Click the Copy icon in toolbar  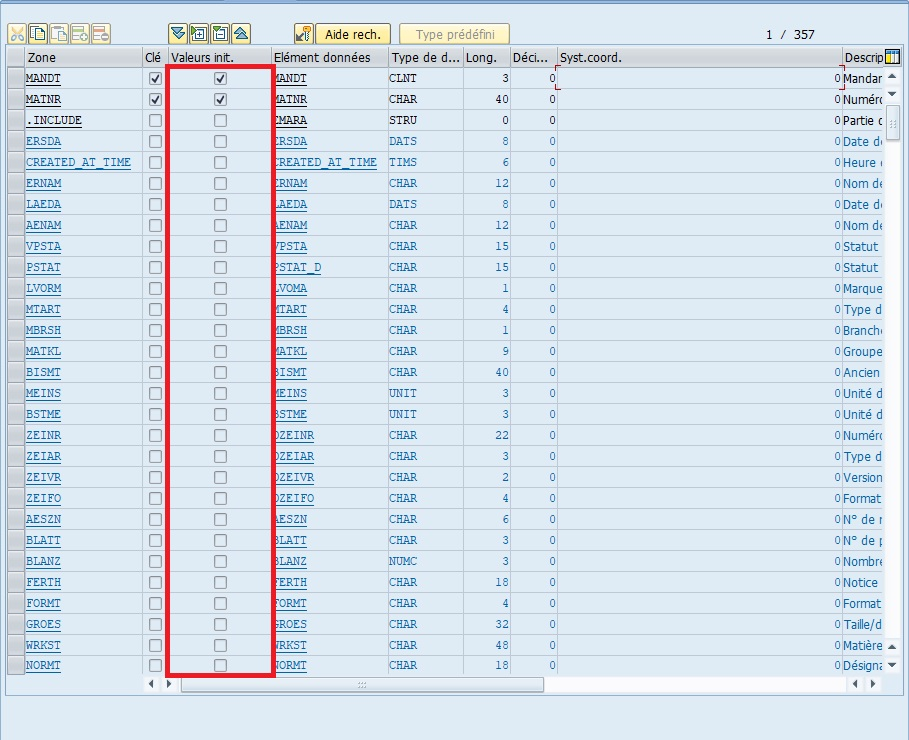click(x=38, y=34)
